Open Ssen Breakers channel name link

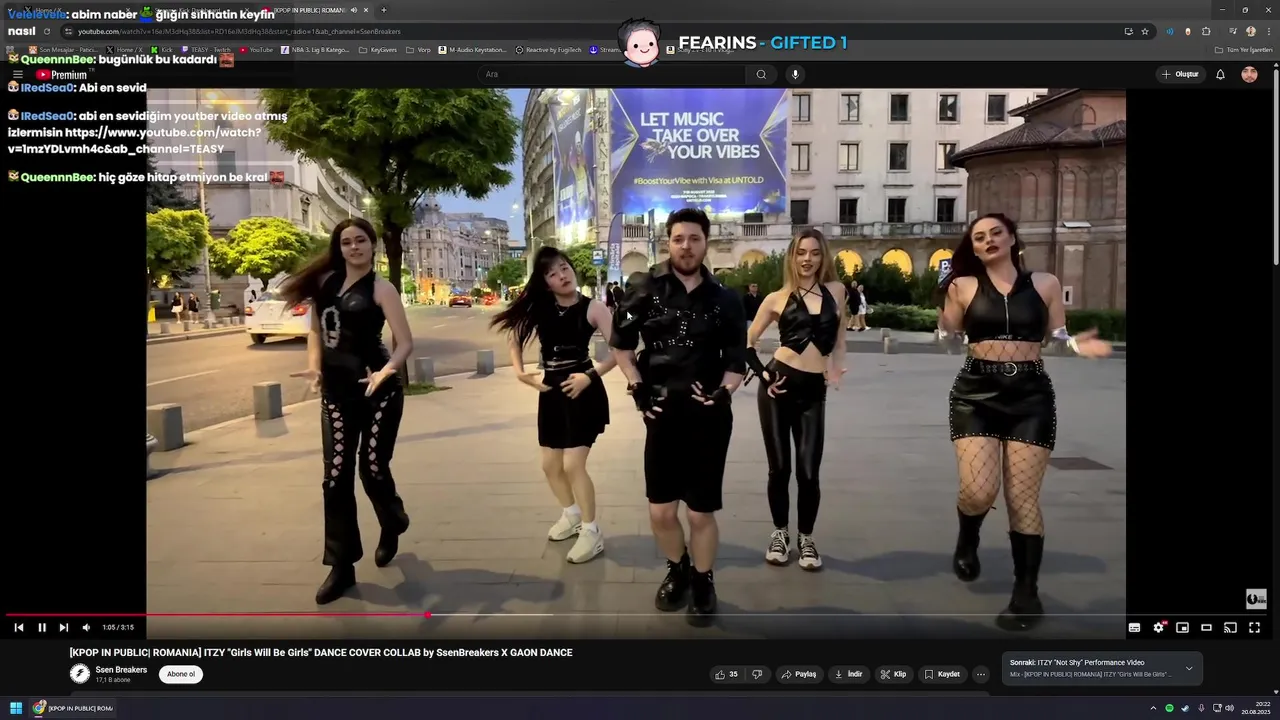tap(121, 670)
